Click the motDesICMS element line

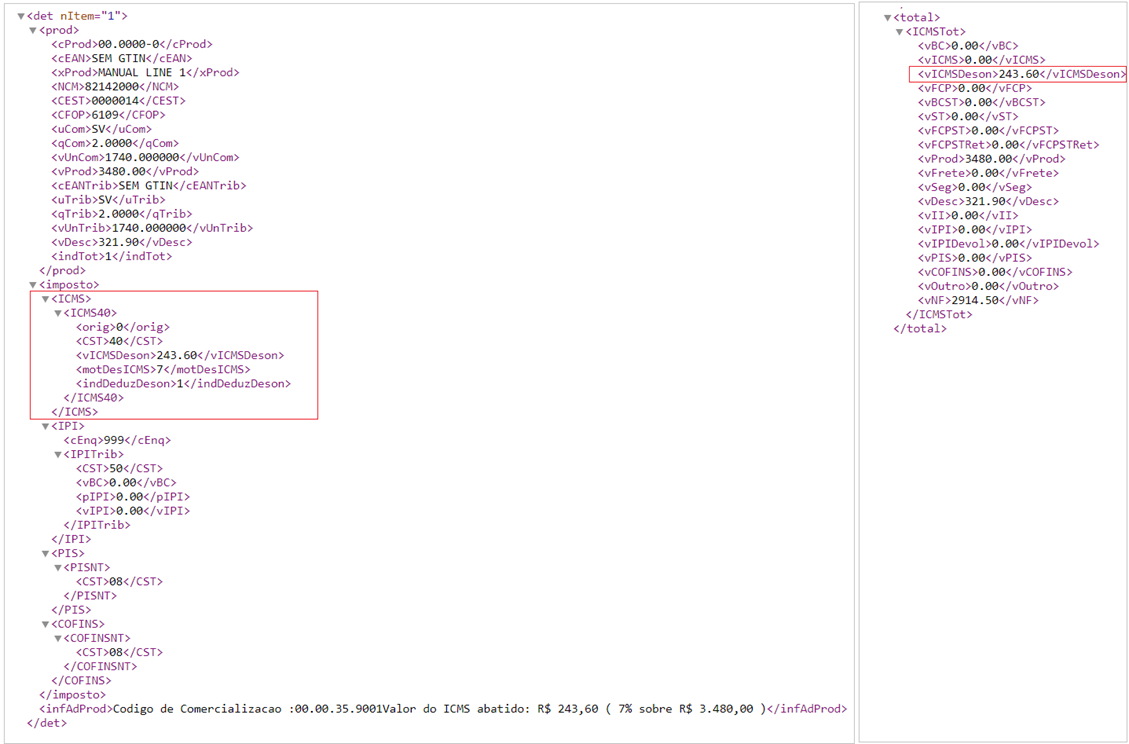click(x=162, y=369)
